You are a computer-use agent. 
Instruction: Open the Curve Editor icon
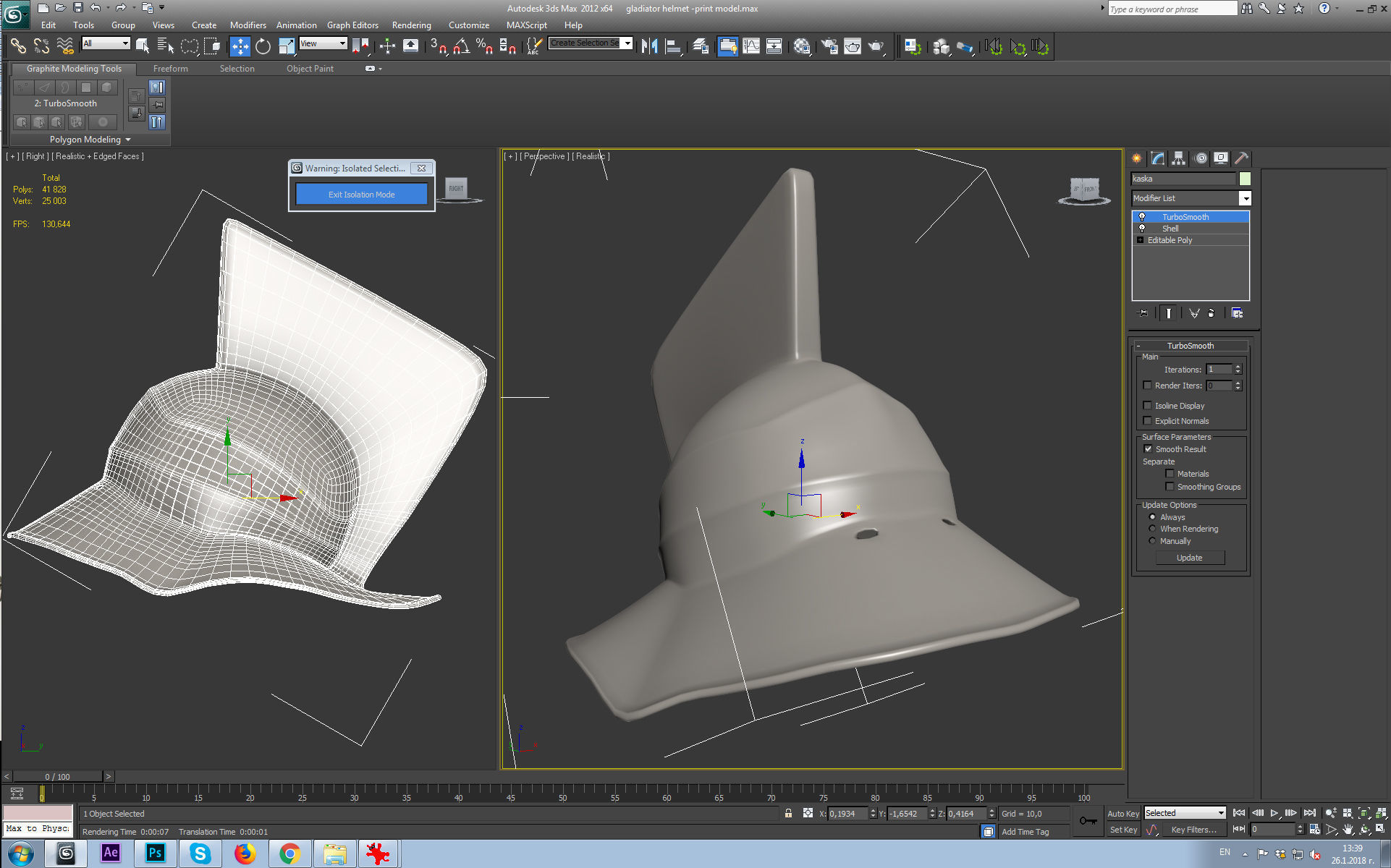coord(751,46)
